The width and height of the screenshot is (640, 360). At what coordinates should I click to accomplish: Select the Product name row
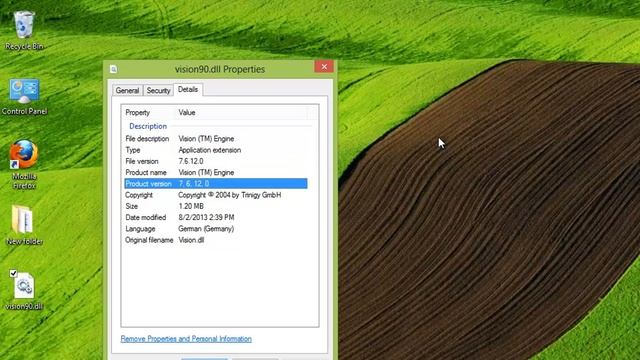(x=216, y=173)
